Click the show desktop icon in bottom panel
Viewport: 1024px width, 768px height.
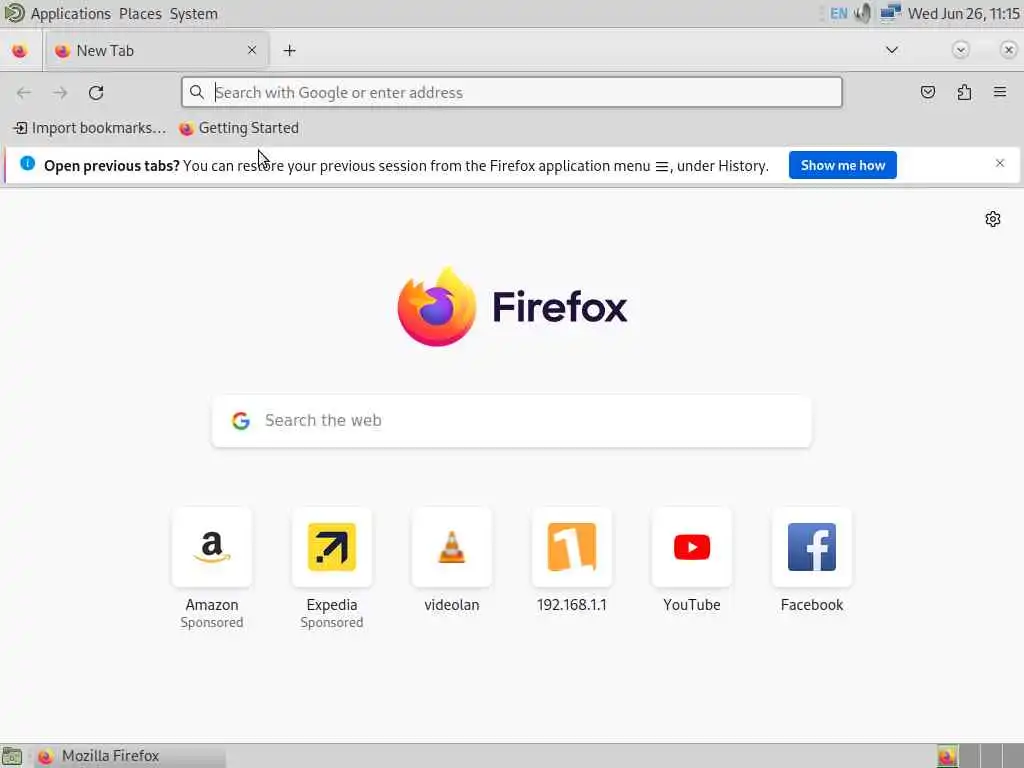tap(12, 756)
